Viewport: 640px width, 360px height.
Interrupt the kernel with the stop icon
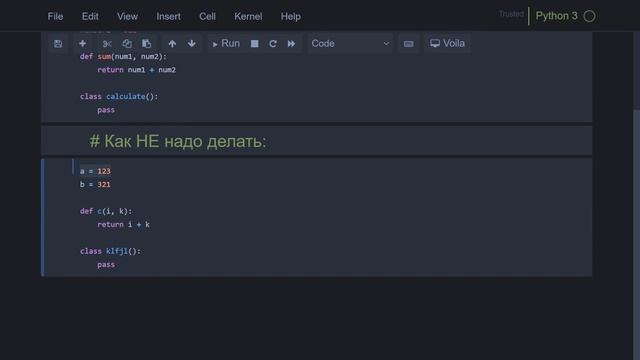click(255, 44)
